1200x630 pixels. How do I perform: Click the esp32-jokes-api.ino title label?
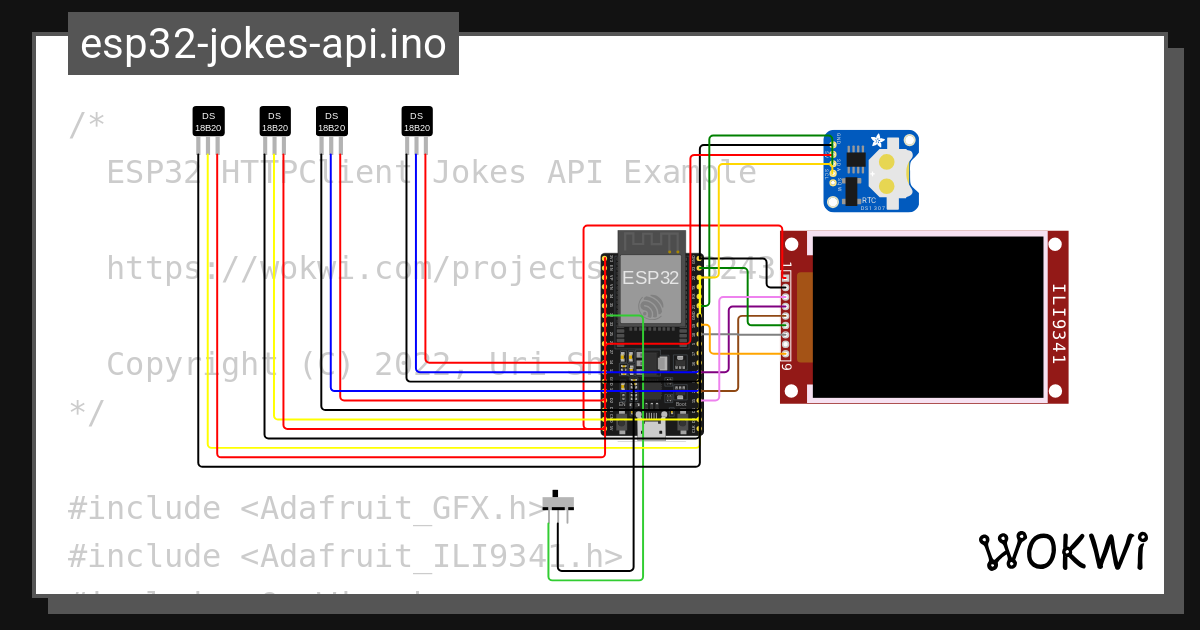tap(263, 44)
